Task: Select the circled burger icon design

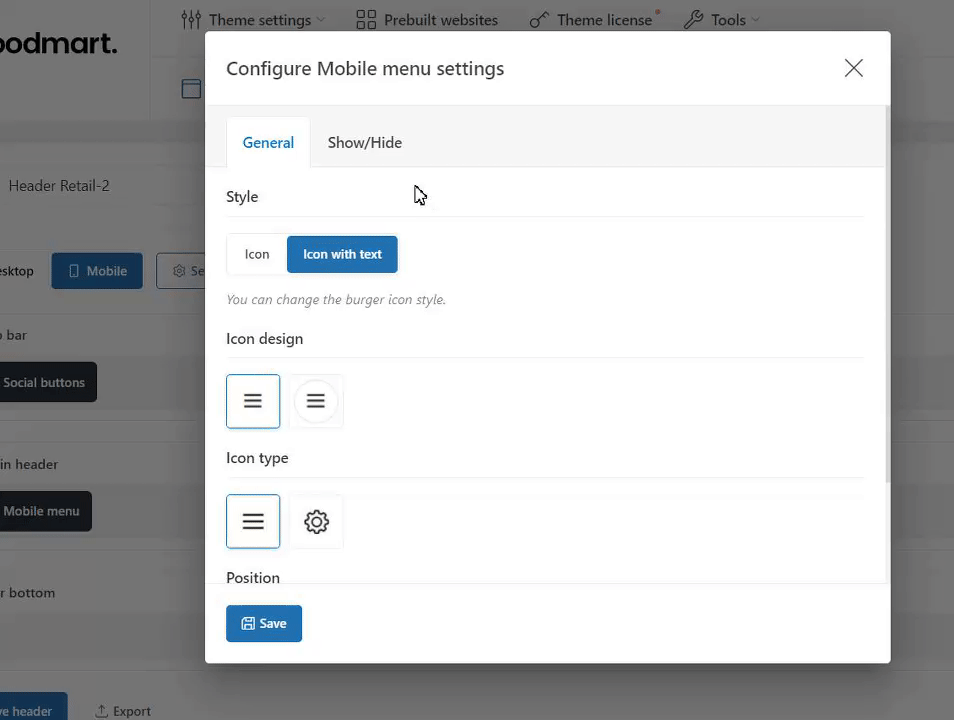Action: click(x=316, y=401)
